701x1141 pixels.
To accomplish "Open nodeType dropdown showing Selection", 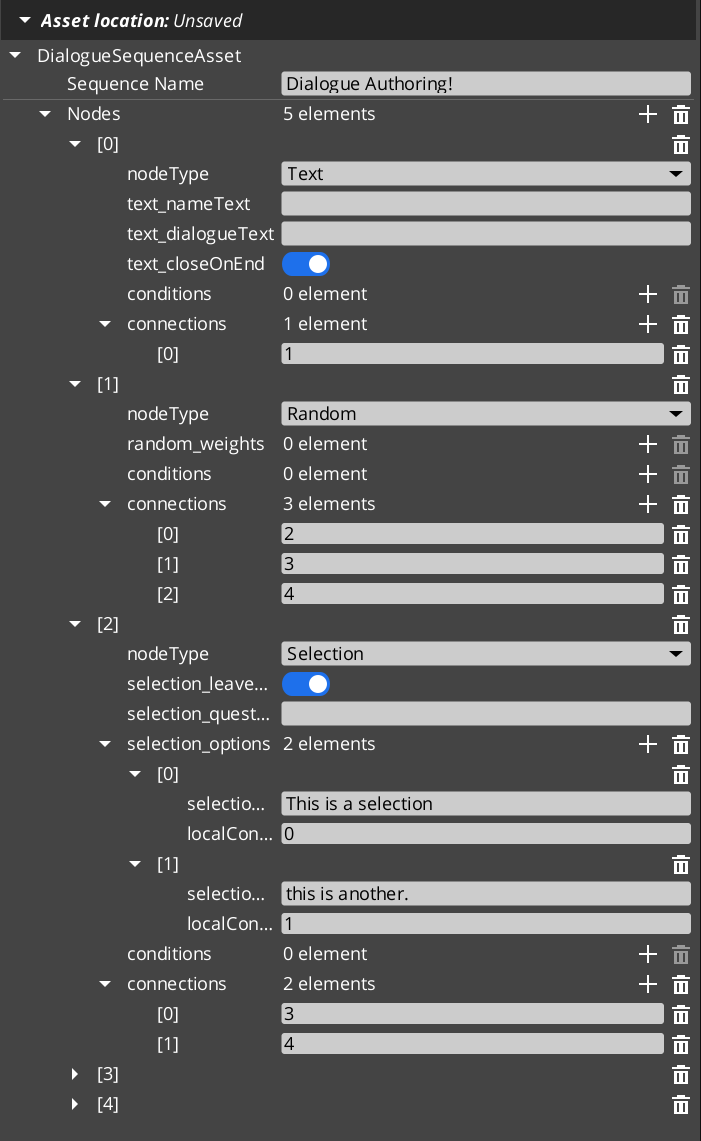I will 486,654.
